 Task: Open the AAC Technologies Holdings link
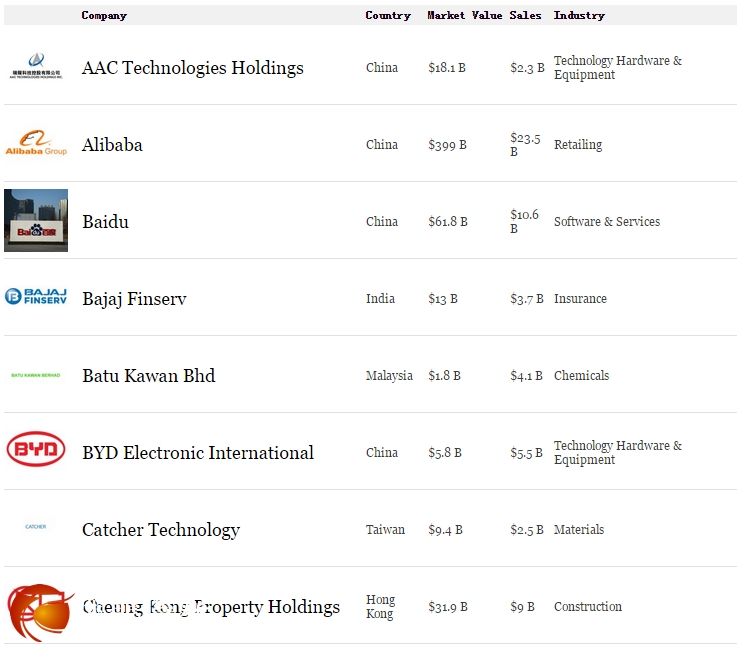coord(193,68)
